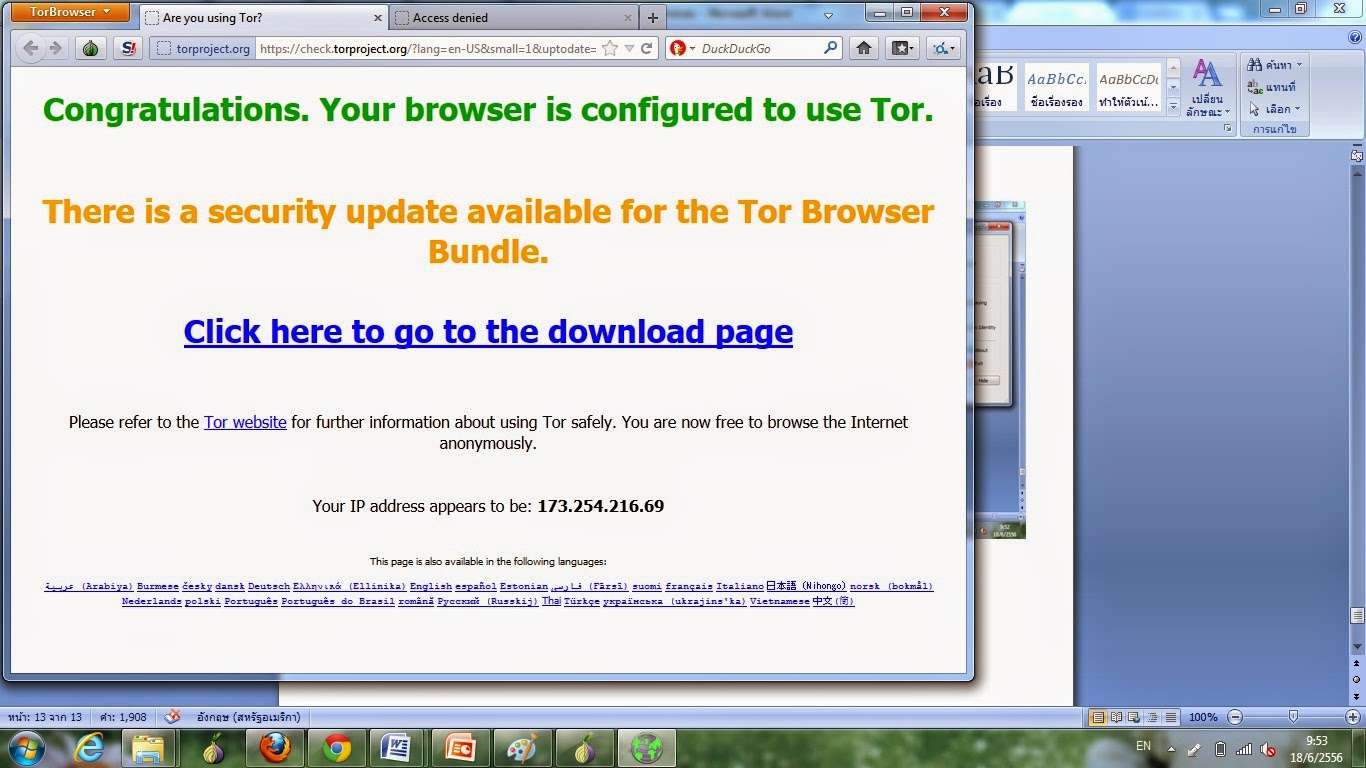Open PowerPoint from the taskbar

point(460,748)
